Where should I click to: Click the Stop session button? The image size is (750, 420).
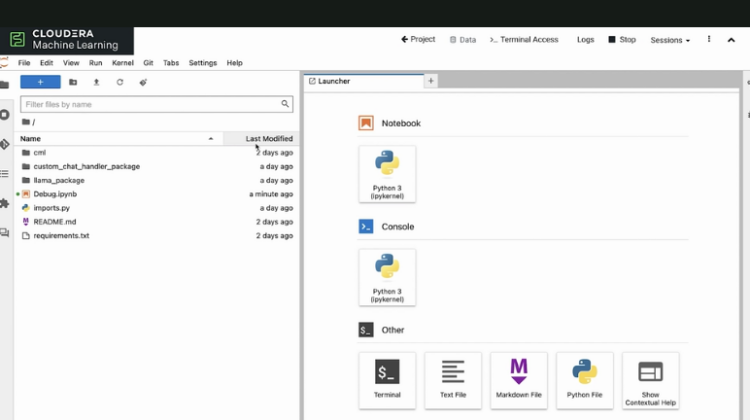[621, 40]
